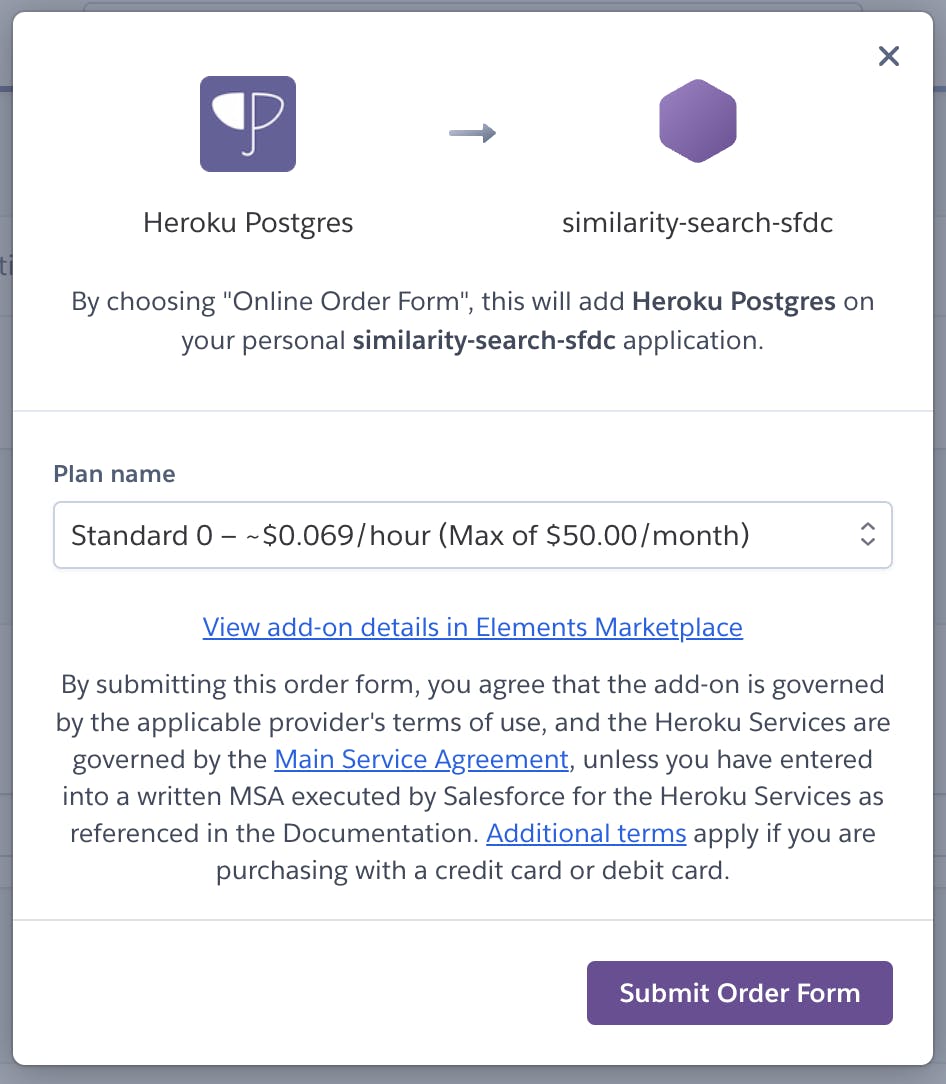The width and height of the screenshot is (946, 1084).
Task: Click the right-pointing arrow between logos
Action: tap(472, 132)
